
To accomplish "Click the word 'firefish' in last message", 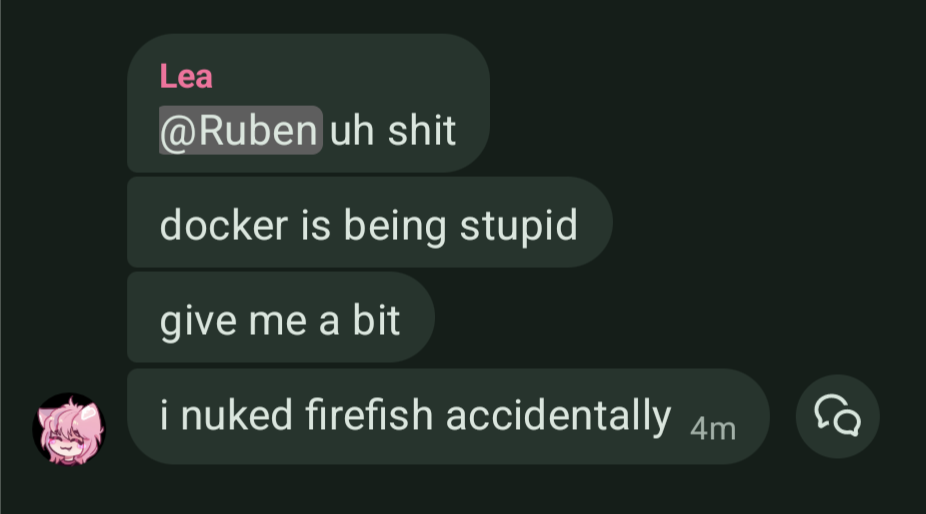I will [x=369, y=414].
